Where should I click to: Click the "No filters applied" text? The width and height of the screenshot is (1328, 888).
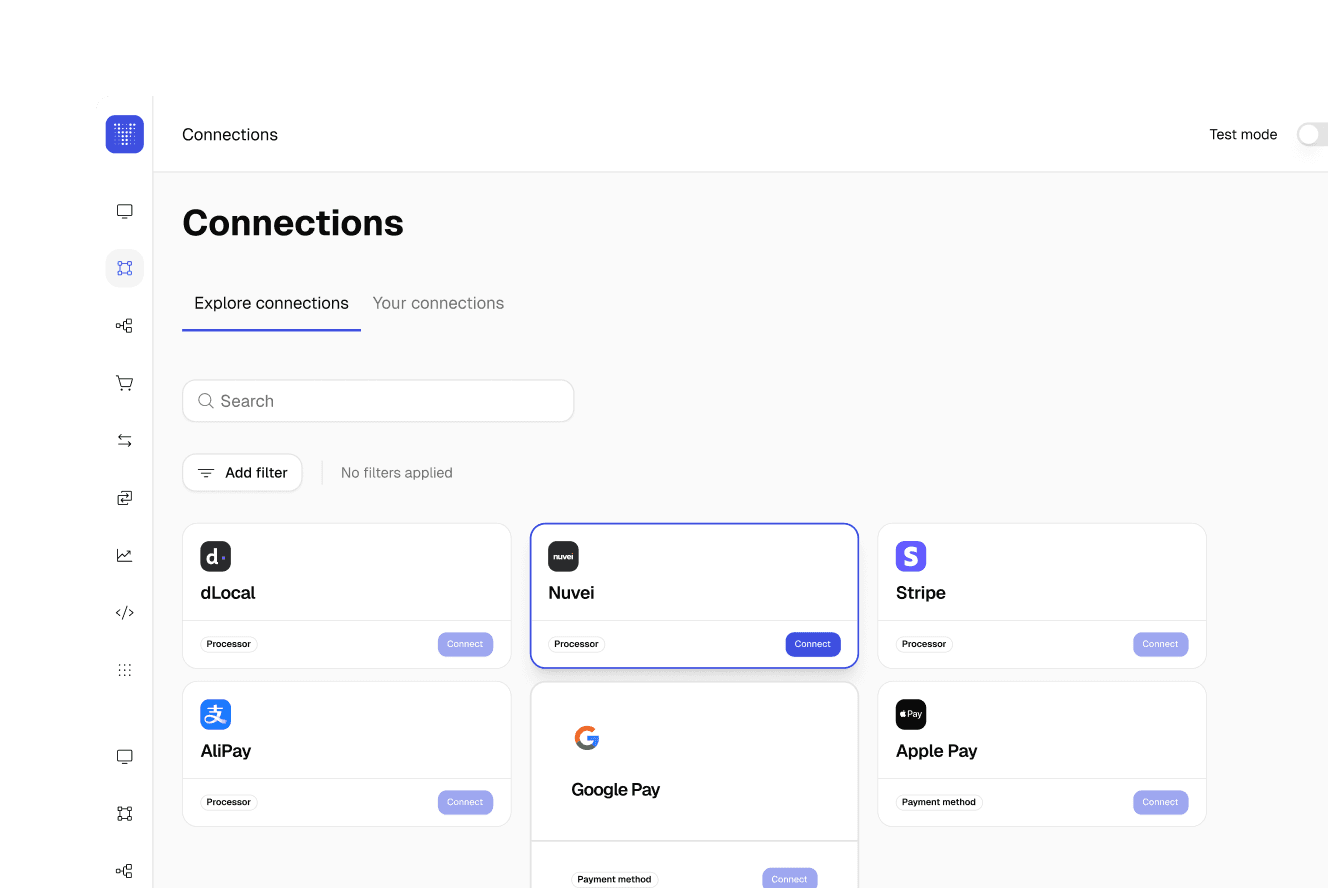coord(397,473)
